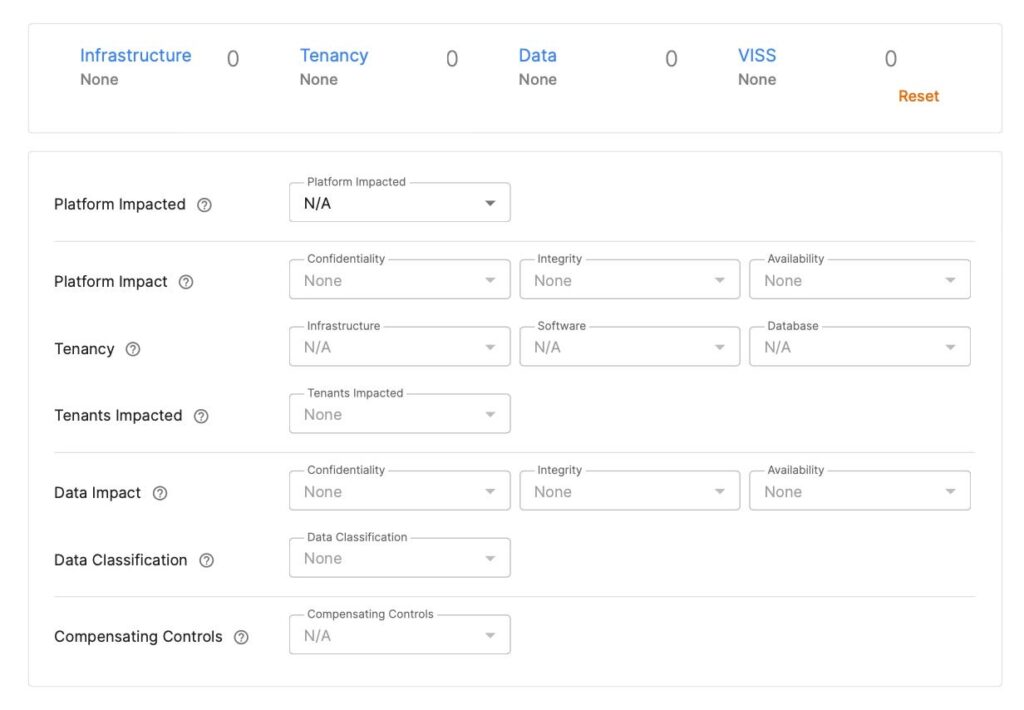Open the Platform Impacted dropdown
Image resolution: width=1024 pixels, height=710 pixels.
coord(399,203)
